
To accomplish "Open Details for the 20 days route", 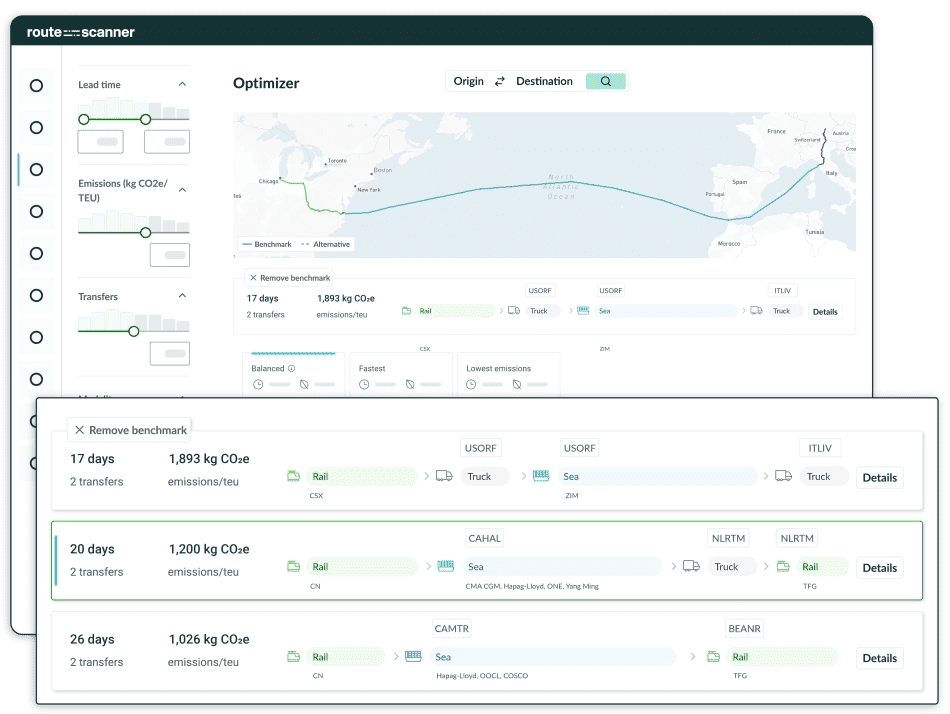I will tap(879, 568).
